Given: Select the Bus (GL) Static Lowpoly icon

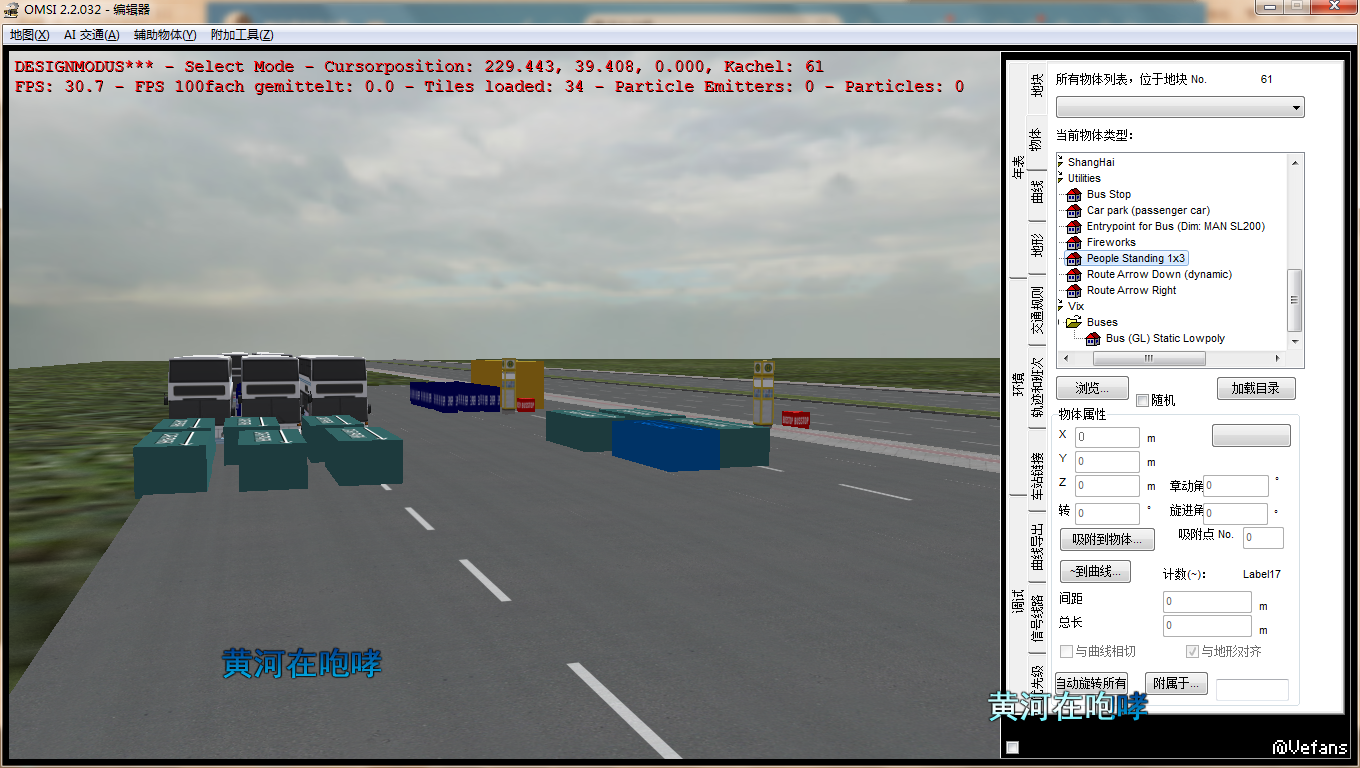Looking at the screenshot, I should (x=1093, y=339).
